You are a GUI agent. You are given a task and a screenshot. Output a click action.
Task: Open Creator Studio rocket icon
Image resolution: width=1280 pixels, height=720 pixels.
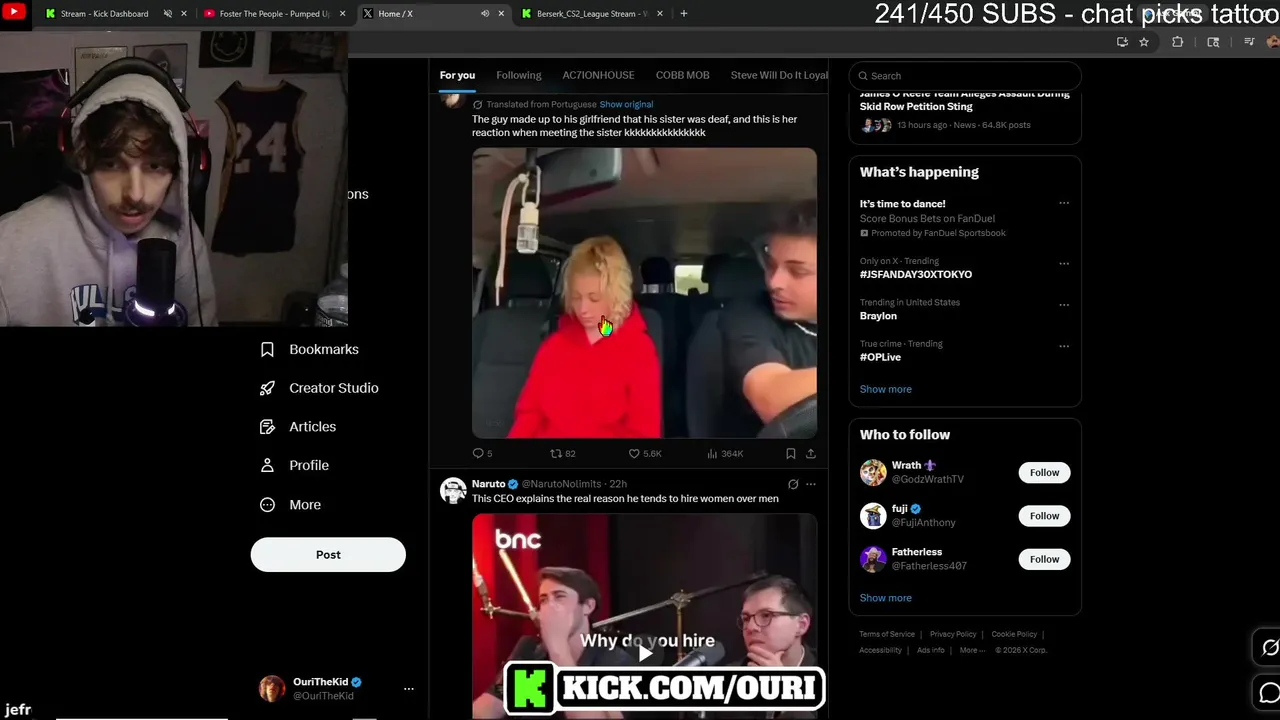click(267, 388)
